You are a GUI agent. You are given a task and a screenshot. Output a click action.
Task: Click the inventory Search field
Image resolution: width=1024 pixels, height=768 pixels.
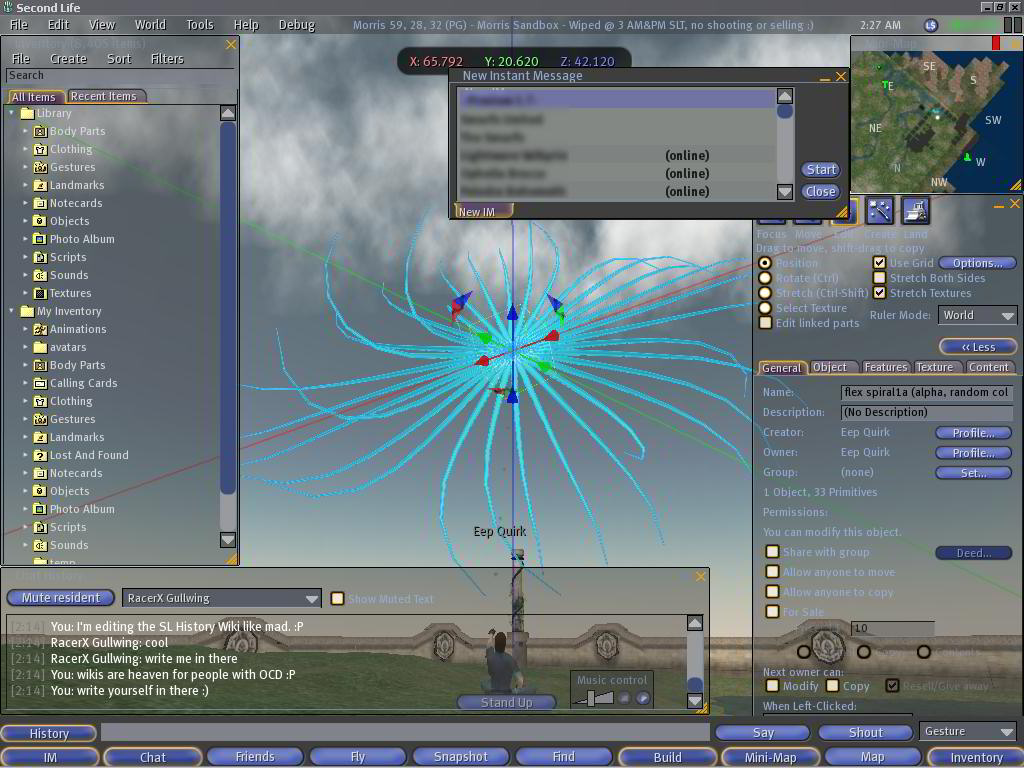[120, 76]
